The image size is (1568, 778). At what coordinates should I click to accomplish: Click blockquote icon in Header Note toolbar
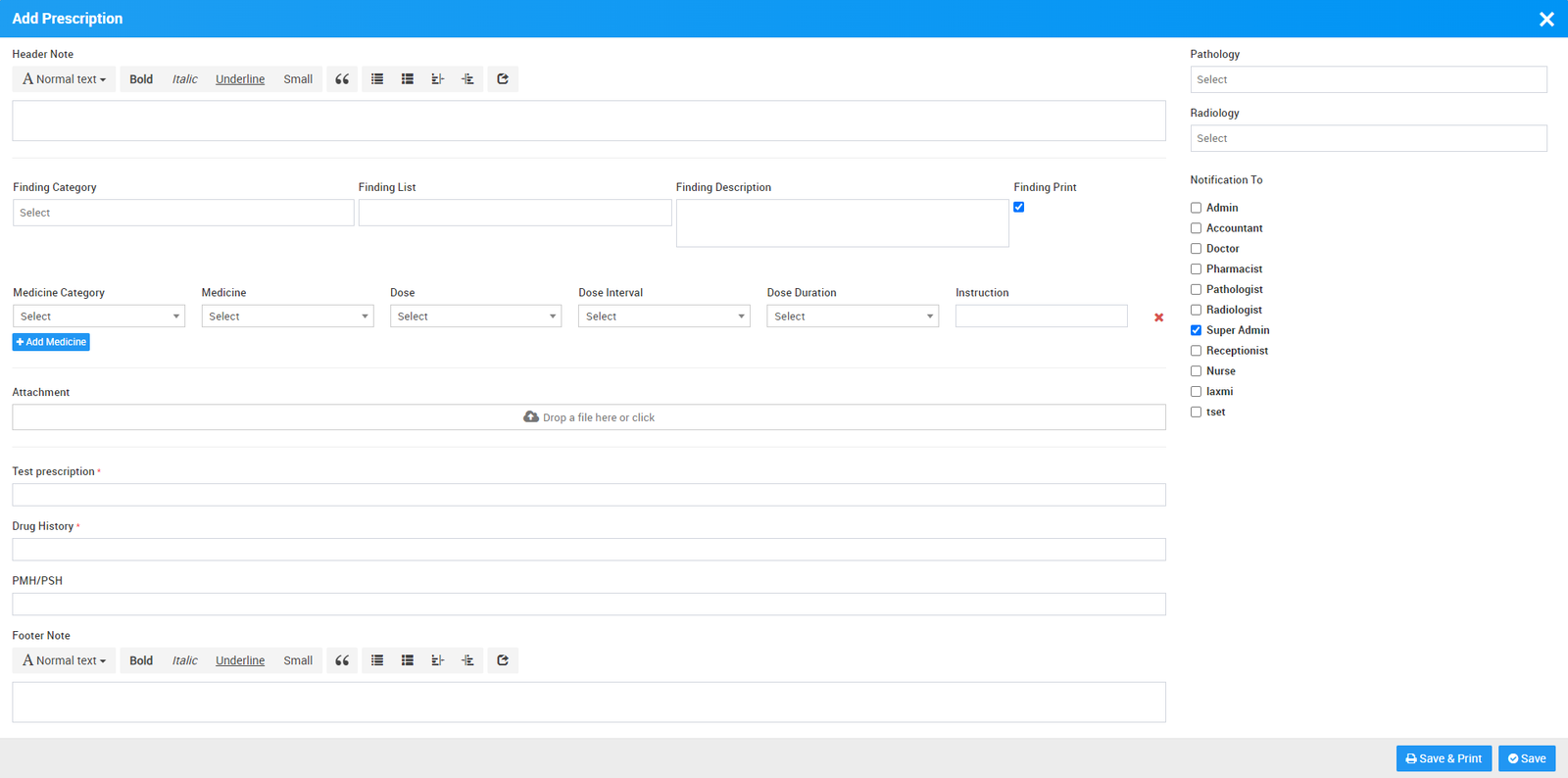click(342, 79)
